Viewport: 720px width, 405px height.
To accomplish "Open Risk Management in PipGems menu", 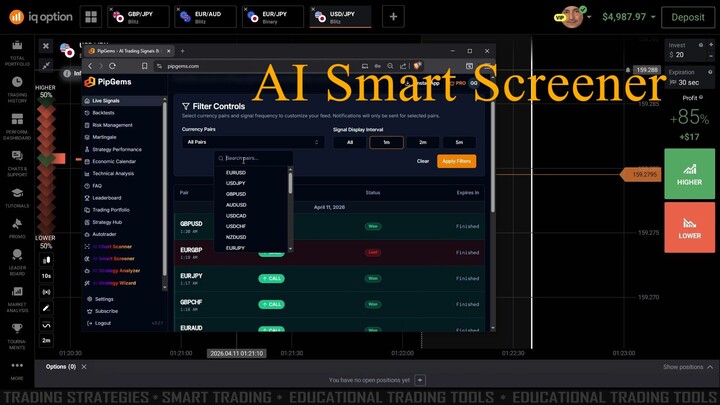I will point(112,125).
